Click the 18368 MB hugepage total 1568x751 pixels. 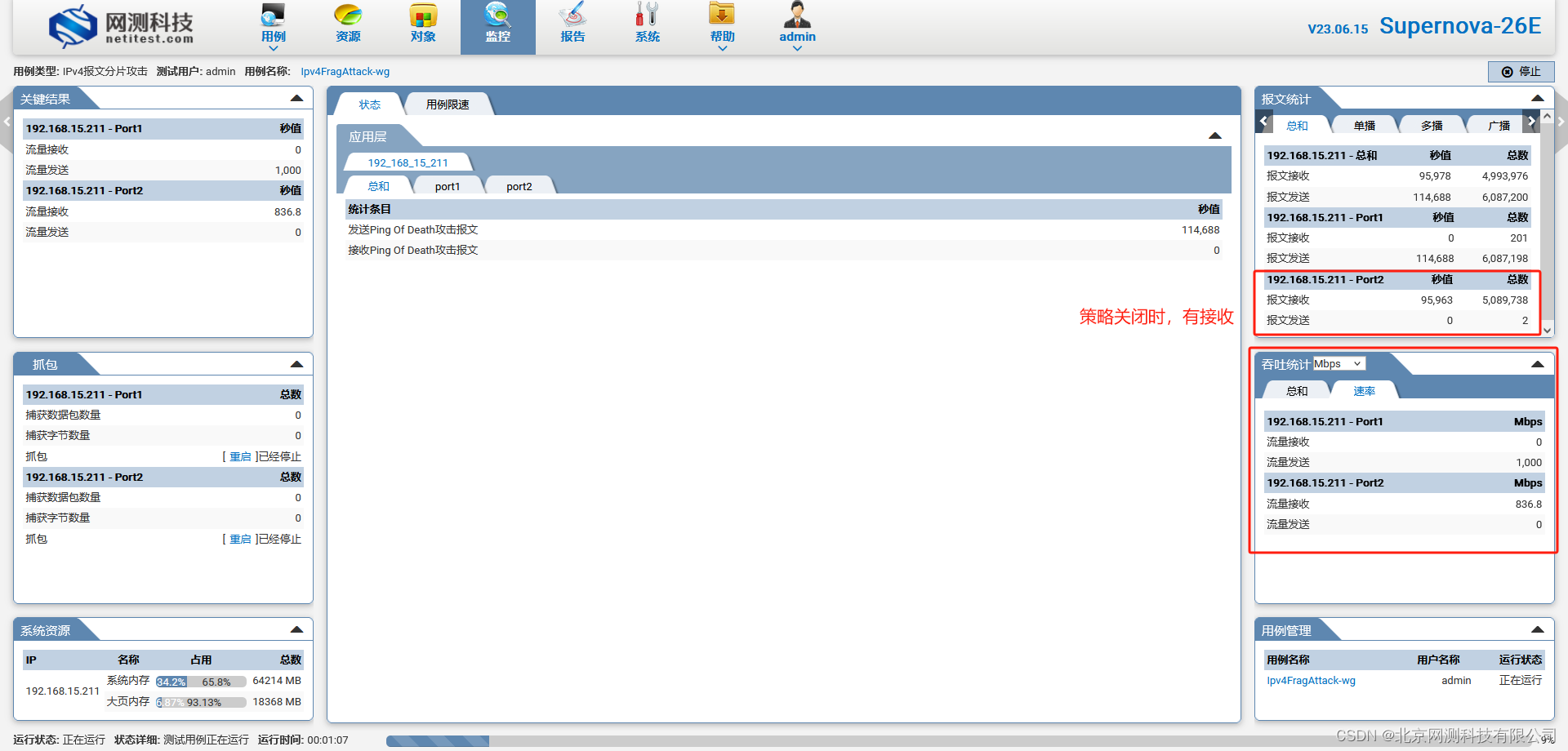point(277,702)
